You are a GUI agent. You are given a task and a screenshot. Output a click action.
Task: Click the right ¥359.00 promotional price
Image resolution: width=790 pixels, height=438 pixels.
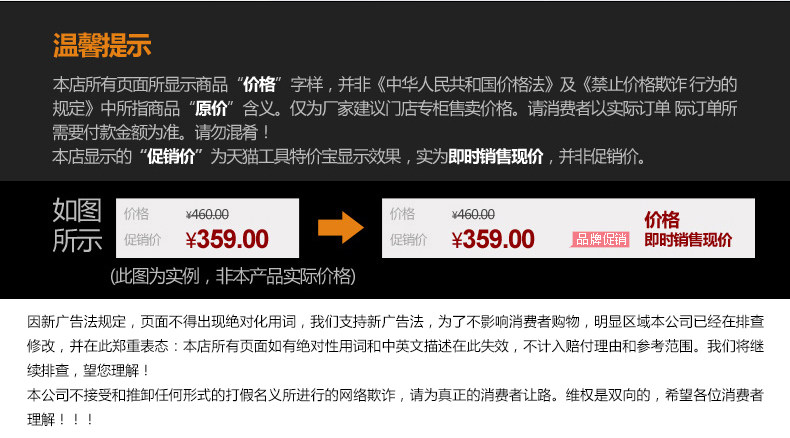[493, 239]
